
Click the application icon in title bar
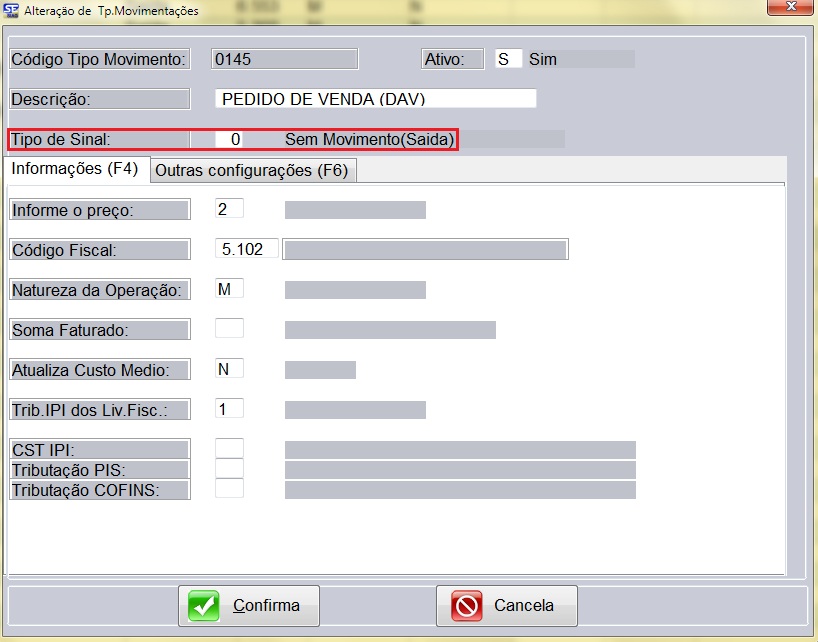(x=12, y=11)
